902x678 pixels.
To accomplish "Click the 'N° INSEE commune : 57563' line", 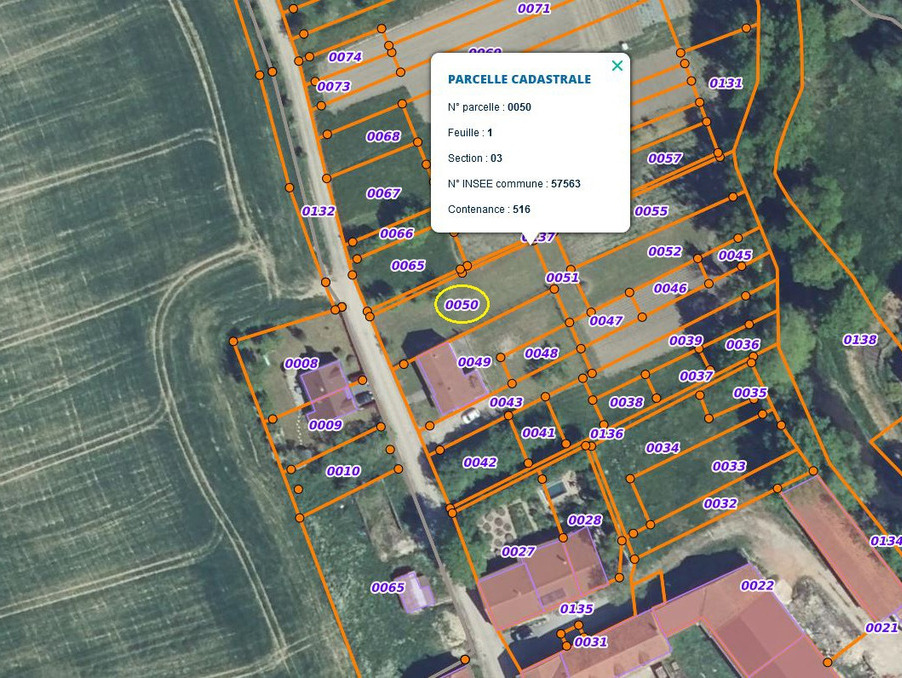I will click(514, 183).
